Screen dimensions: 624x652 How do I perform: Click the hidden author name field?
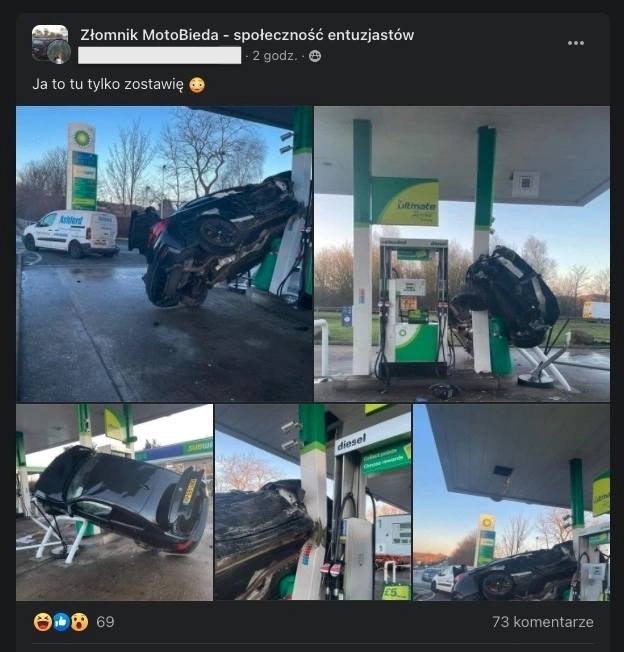click(x=160, y=56)
